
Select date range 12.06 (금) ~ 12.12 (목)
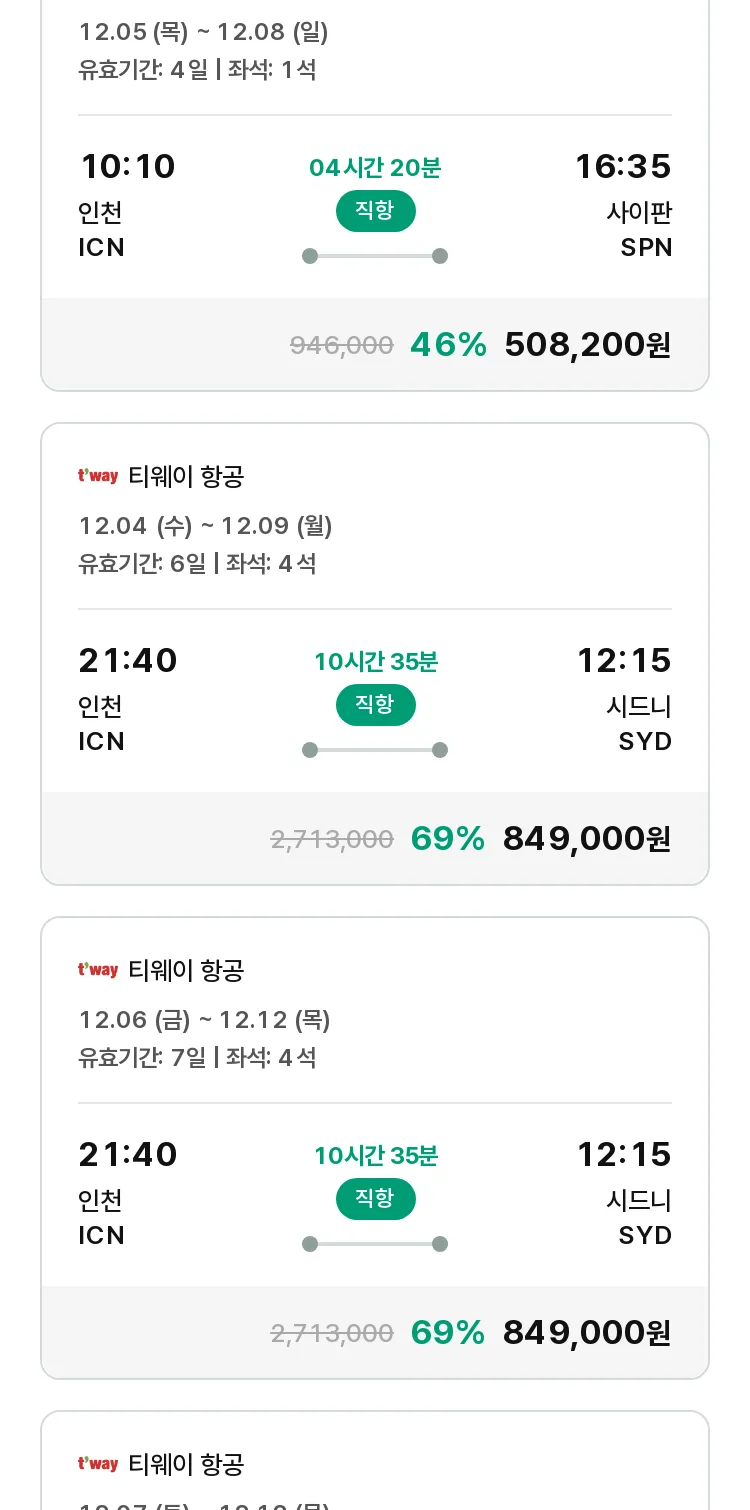click(x=205, y=1020)
